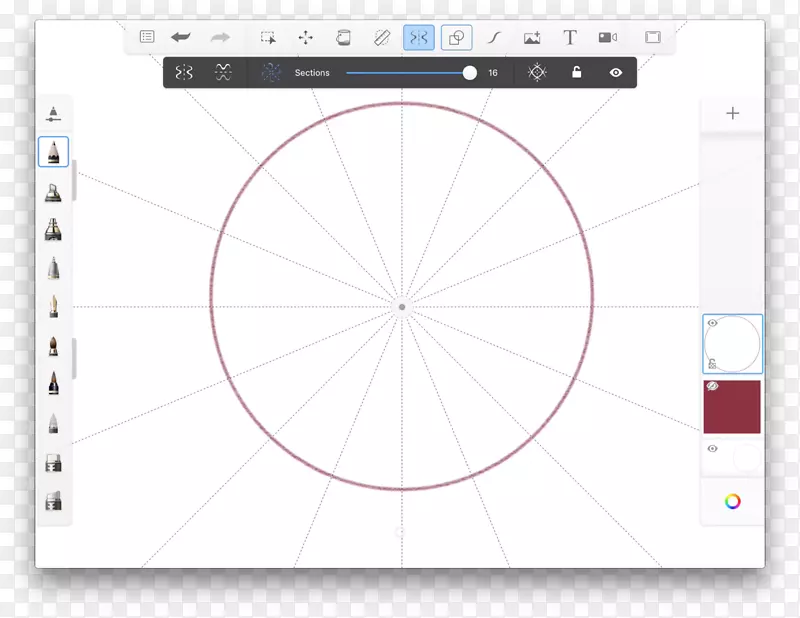Select the Pencil brush
This screenshot has width=800, height=618.
tap(53, 152)
